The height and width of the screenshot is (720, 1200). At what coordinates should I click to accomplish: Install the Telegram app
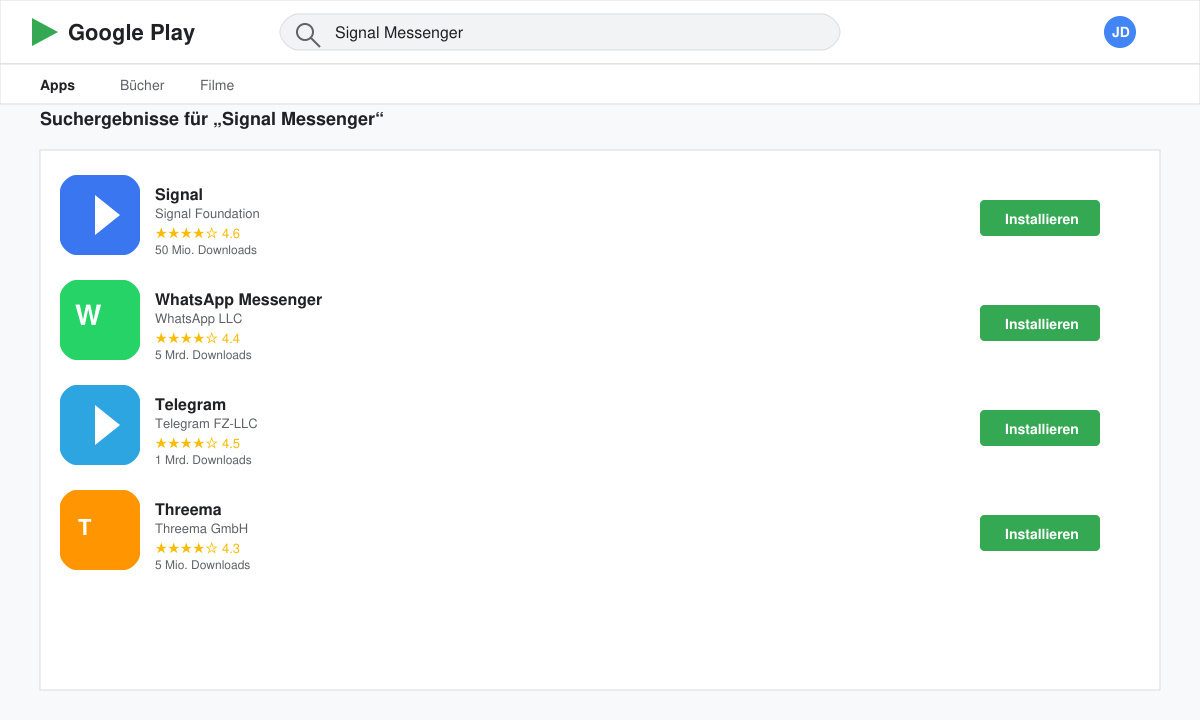1040,428
